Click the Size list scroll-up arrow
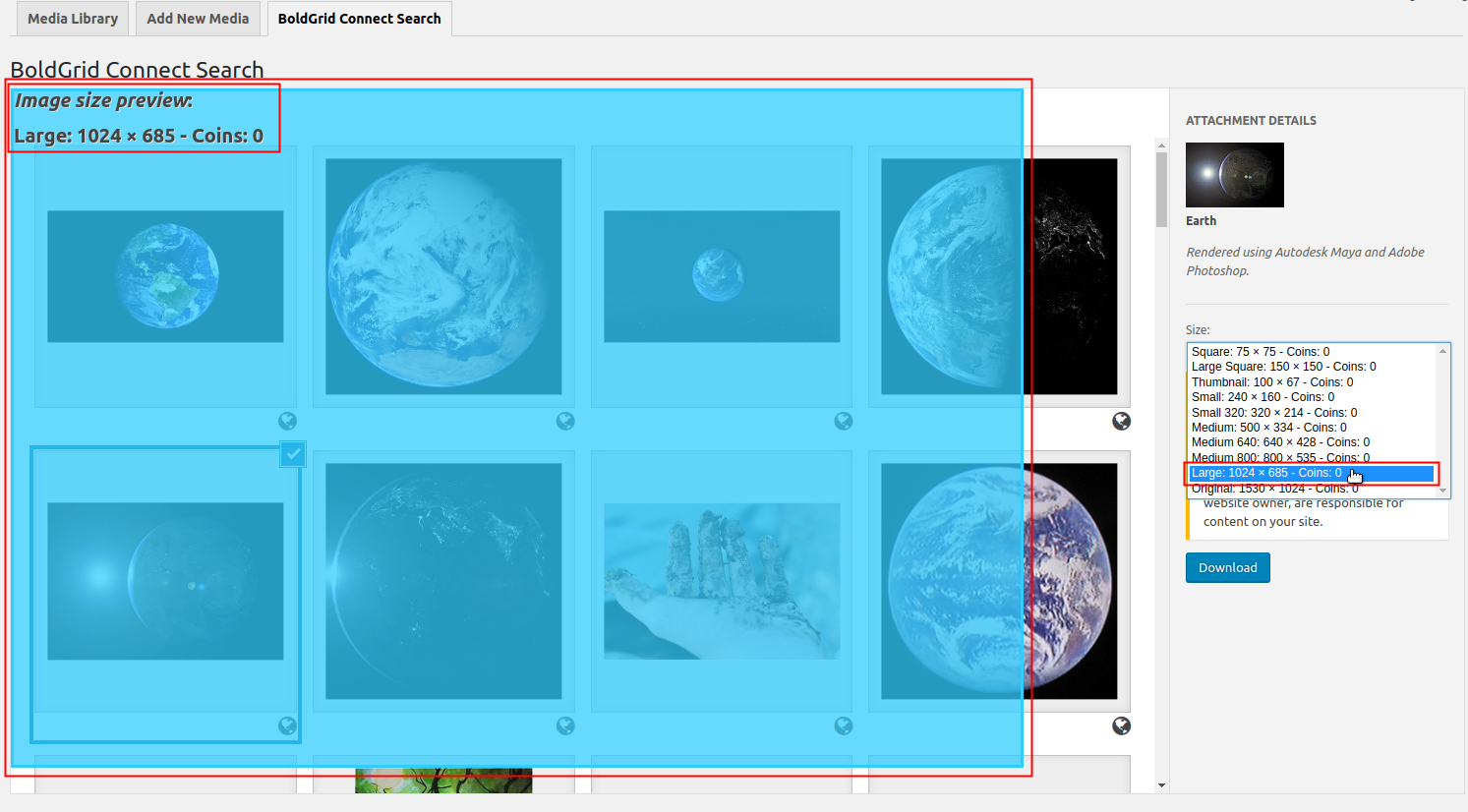1468x812 pixels. (1442, 351)
